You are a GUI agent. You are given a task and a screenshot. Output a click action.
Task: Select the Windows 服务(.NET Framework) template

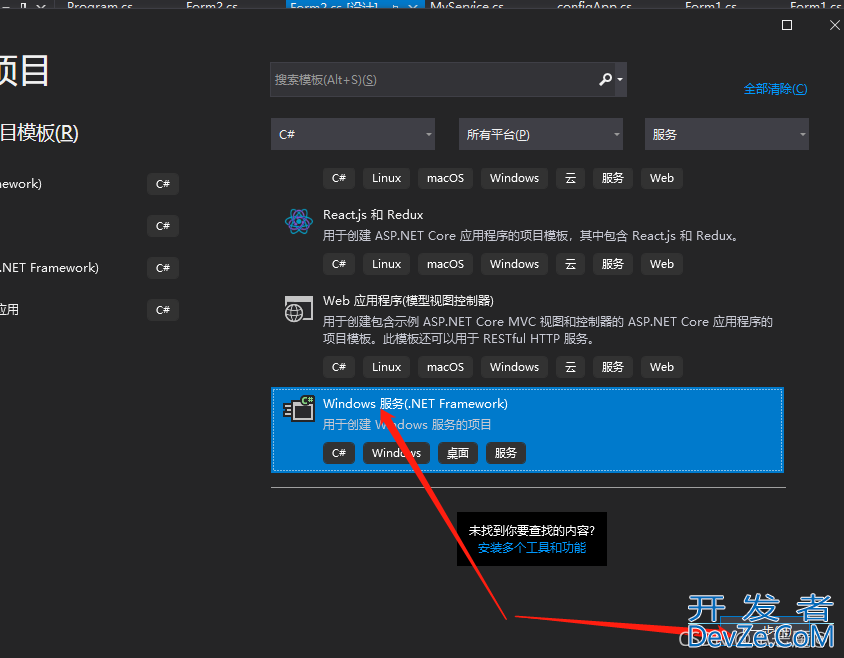coord(415,404)
